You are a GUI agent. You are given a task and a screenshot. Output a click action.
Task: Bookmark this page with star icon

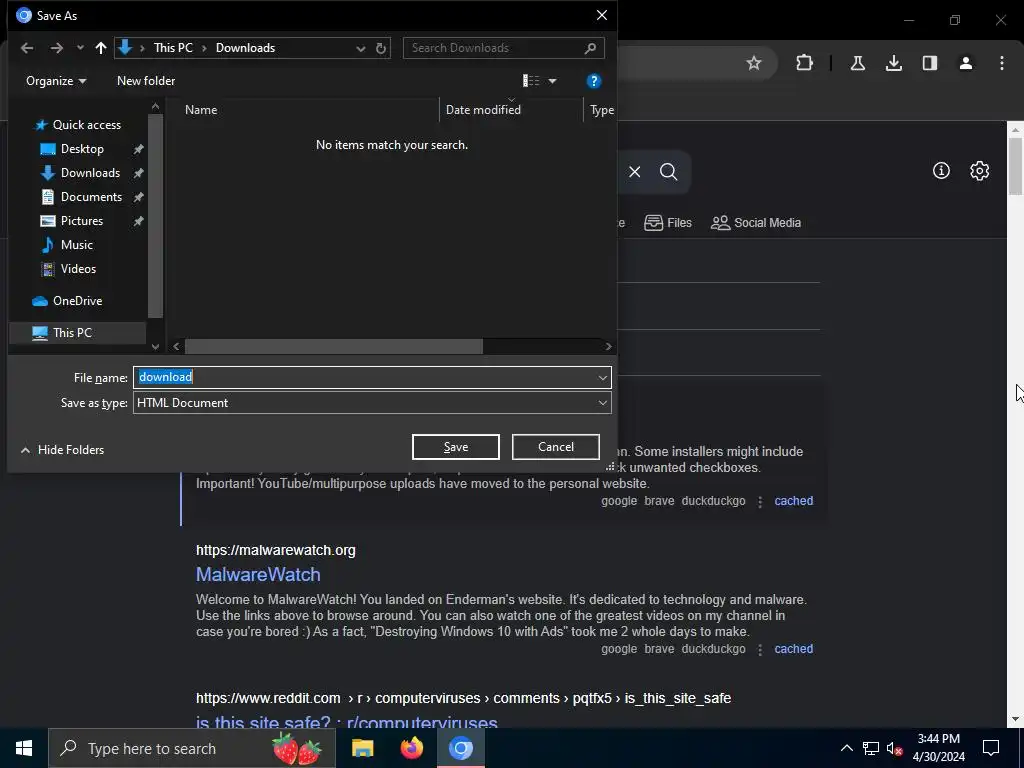click(x=754, y=63)
